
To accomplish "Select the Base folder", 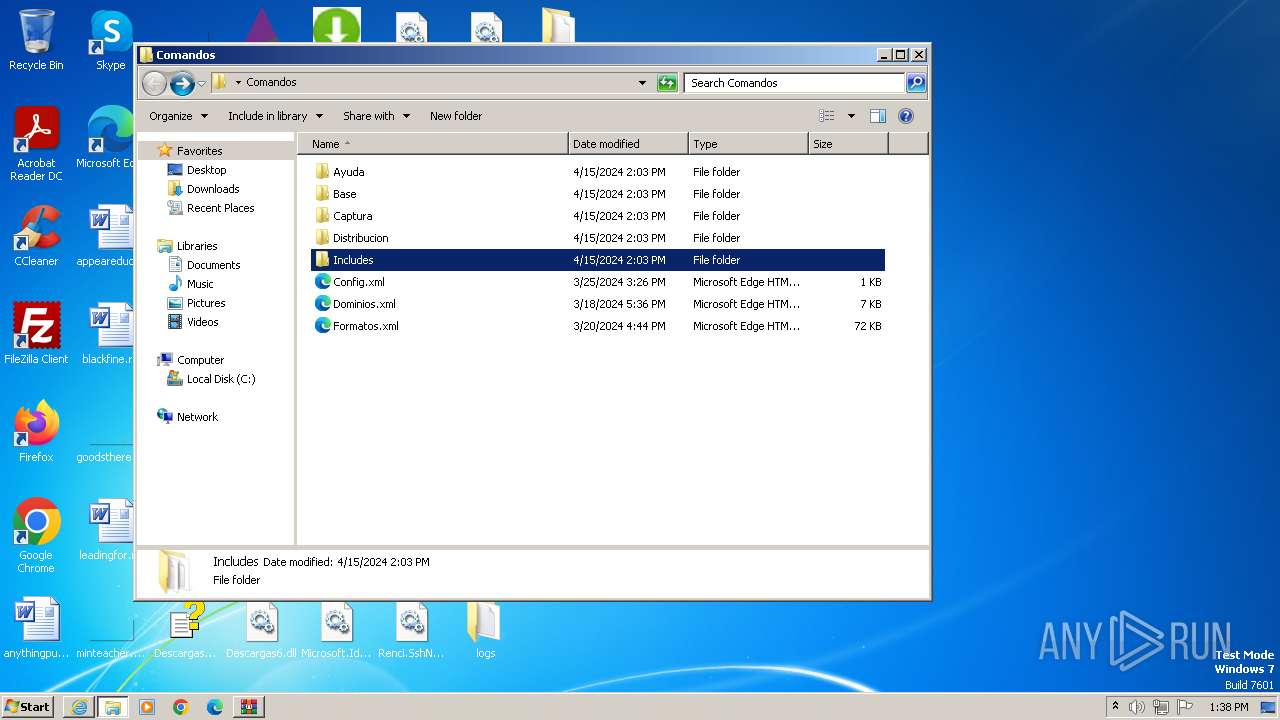I will pyautogui.click(x=598, y=194).
